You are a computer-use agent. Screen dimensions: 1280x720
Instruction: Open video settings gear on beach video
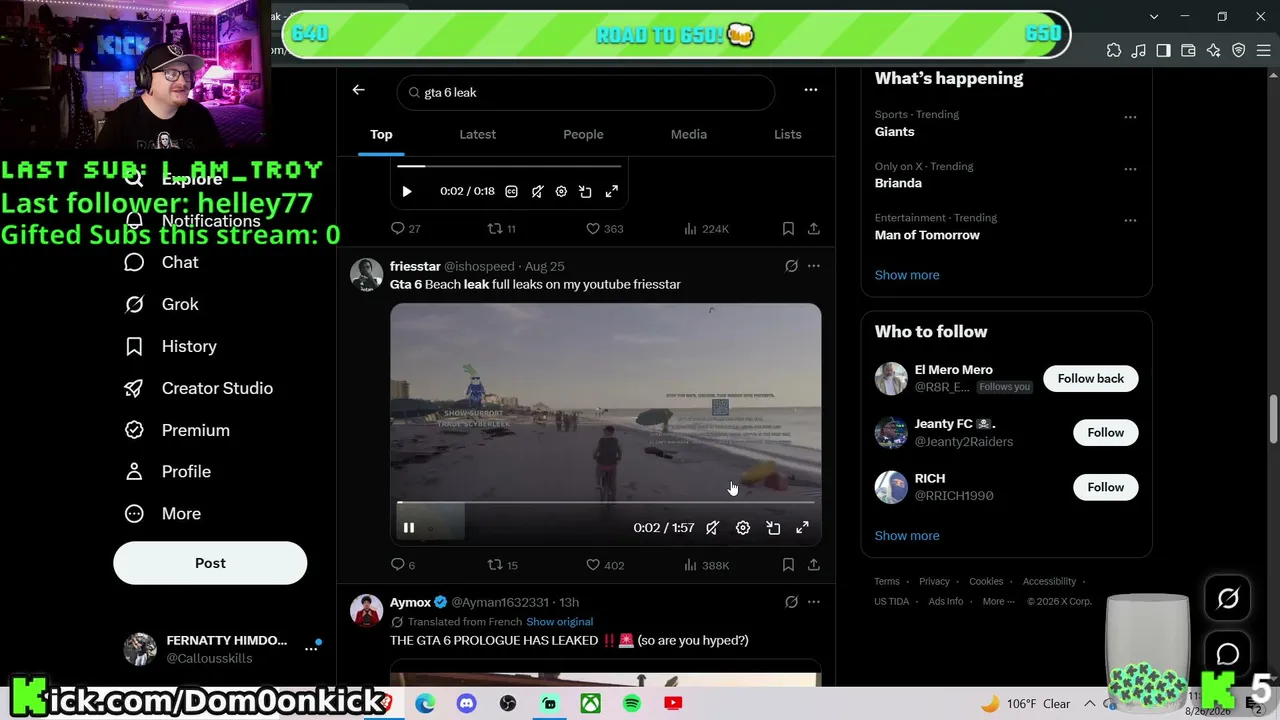(743, 528)
